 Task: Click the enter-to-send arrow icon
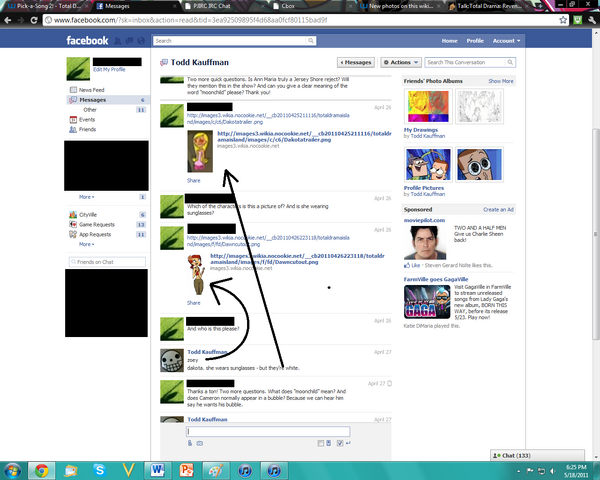(348, 443)
